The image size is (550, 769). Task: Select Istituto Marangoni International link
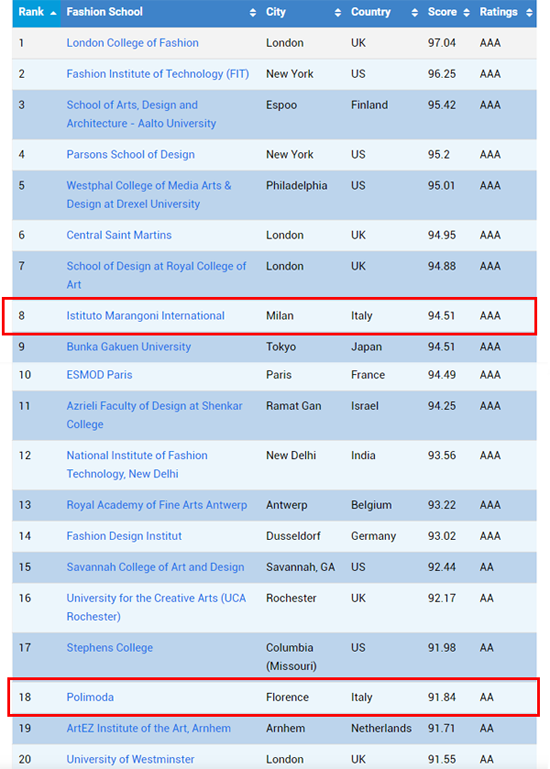pyautogui.click(x=145, y=315)
